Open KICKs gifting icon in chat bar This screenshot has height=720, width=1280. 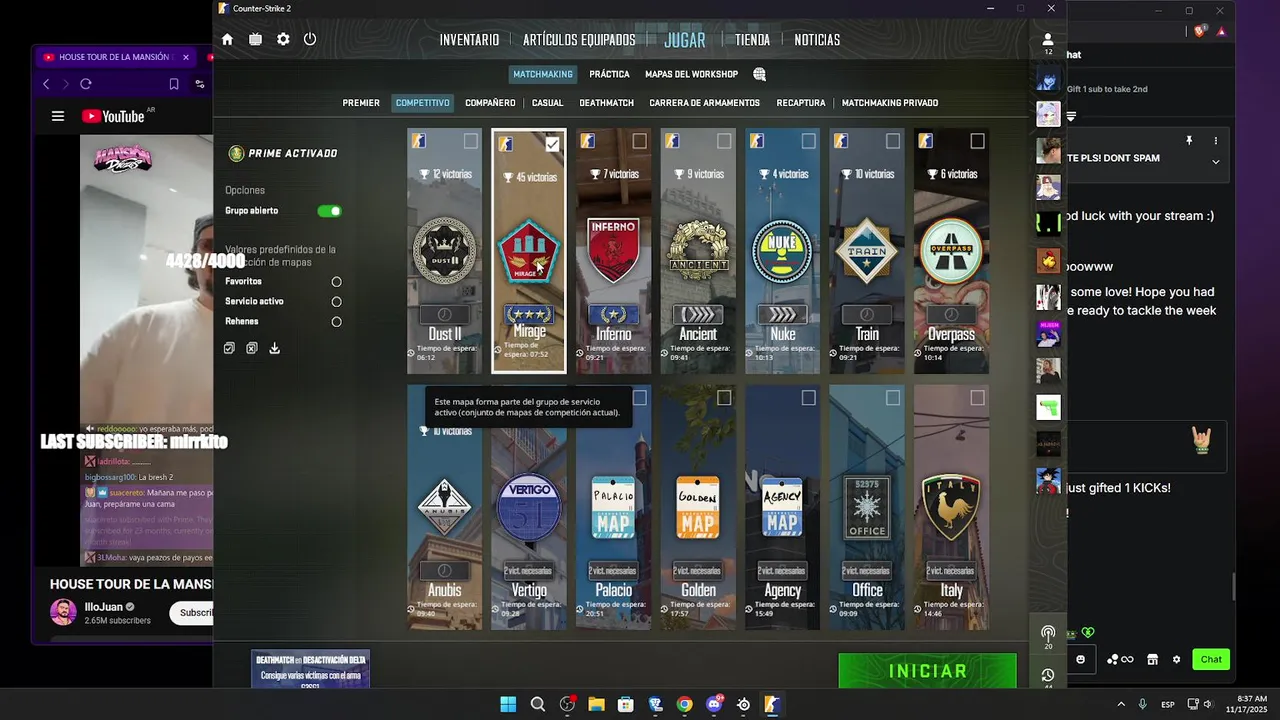coord(1120,659)
